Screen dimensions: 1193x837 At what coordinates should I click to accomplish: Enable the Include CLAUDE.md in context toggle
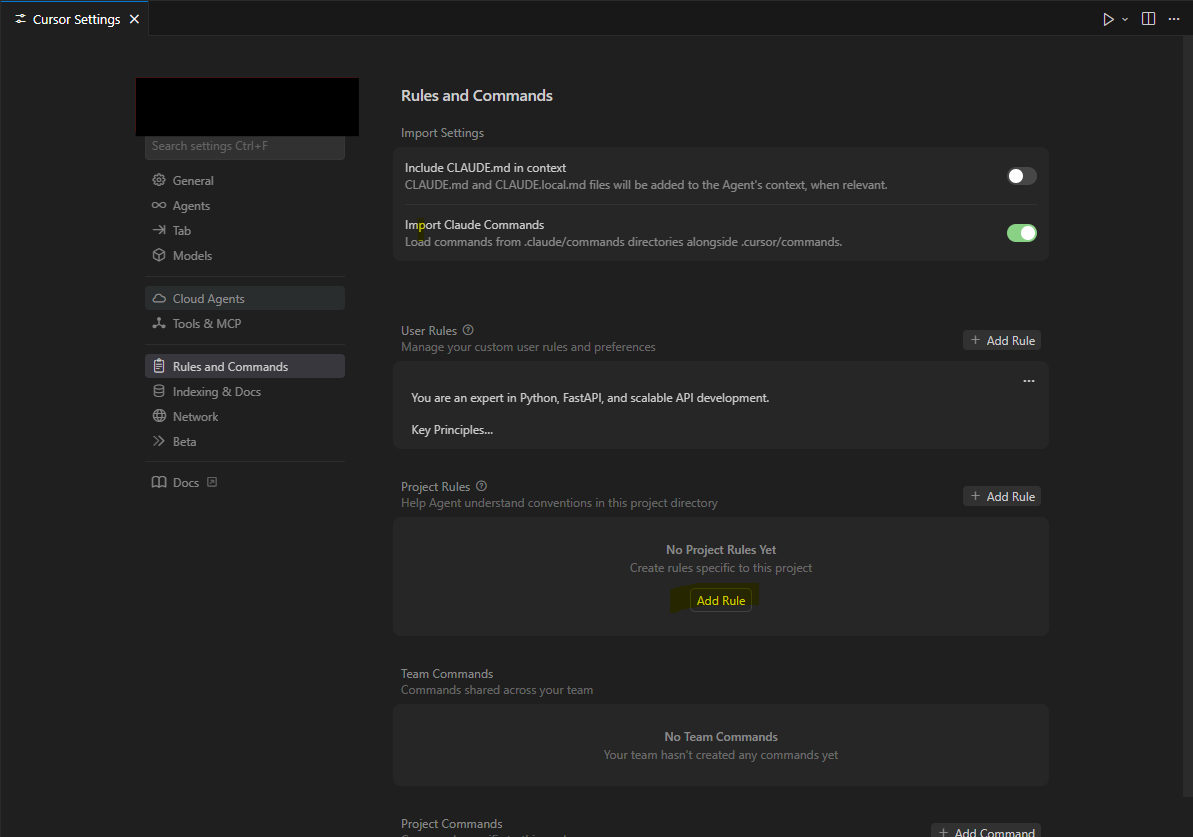coord(1021,177)
